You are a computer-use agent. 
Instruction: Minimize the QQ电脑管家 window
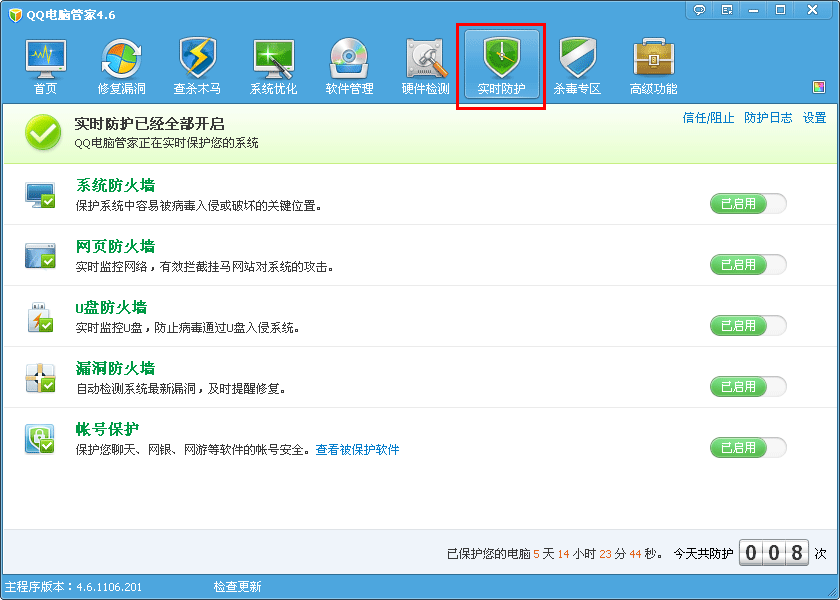pos(754,10)
